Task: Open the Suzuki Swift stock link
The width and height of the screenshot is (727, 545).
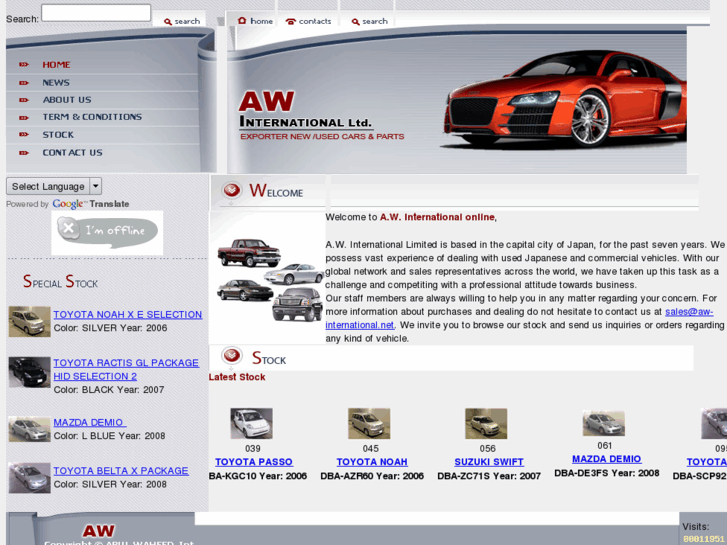Action: pyautogui.click(x=489, y=462)
